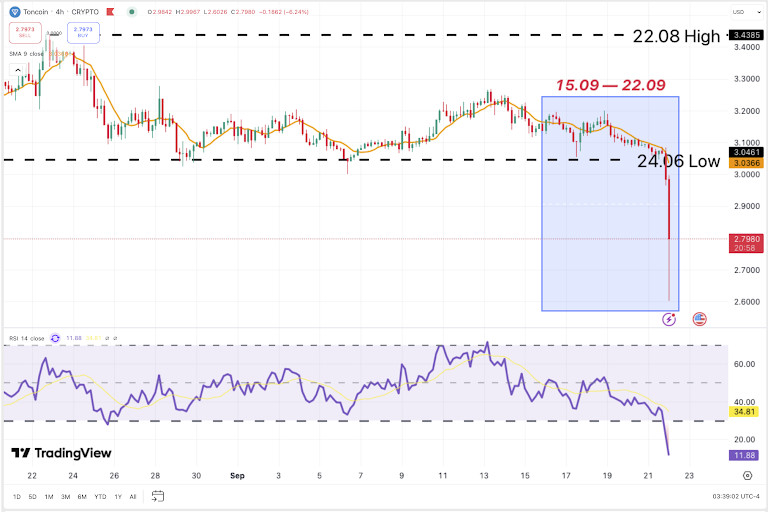
Task: Collapse the indicator legend with the chevron button
Action: pos(18,70)
